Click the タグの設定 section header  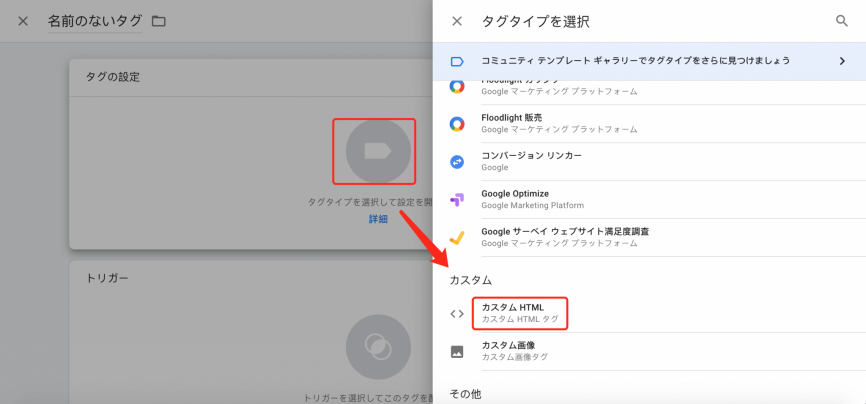[113, 77]
